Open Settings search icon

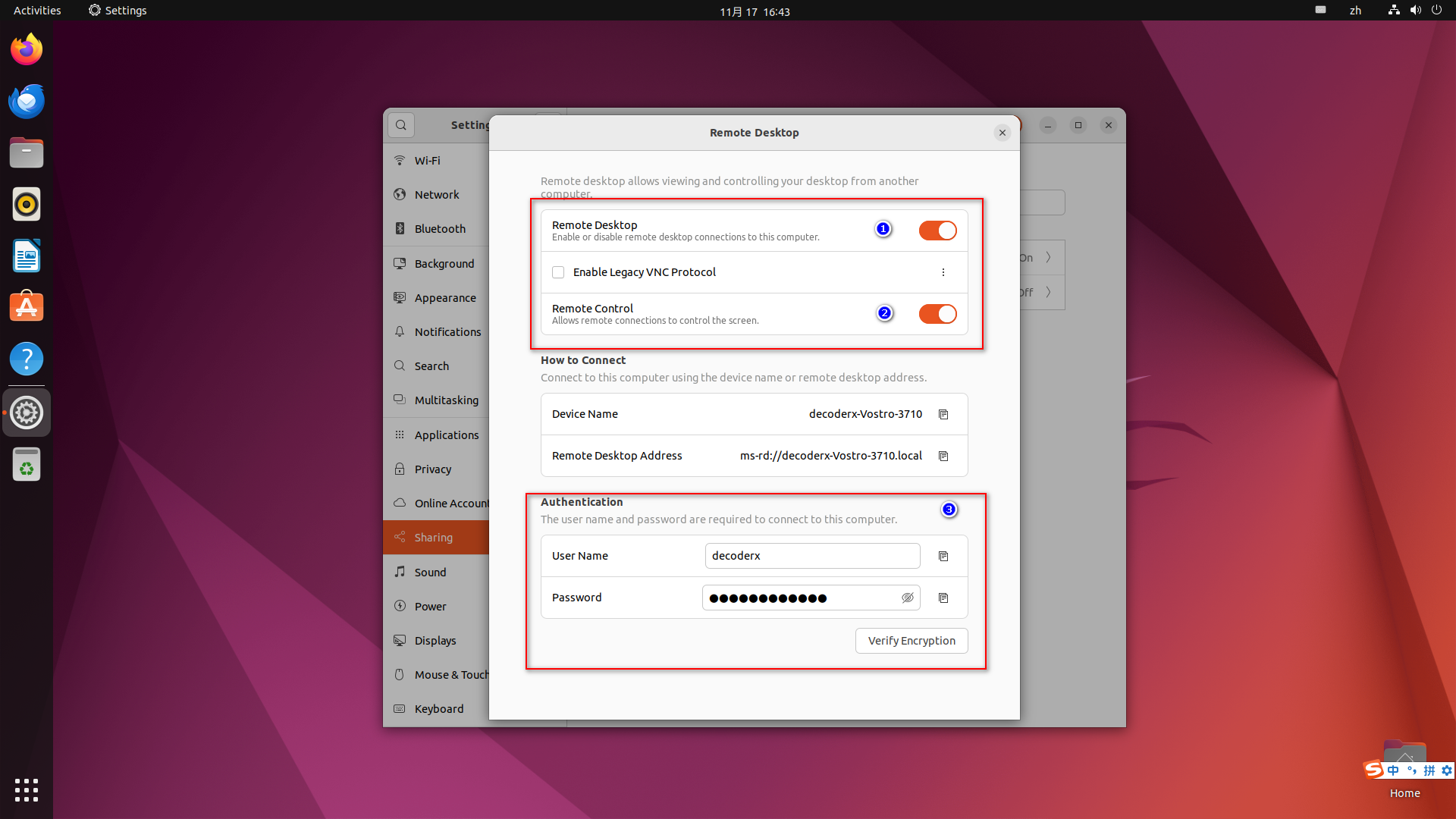point(401,125)
